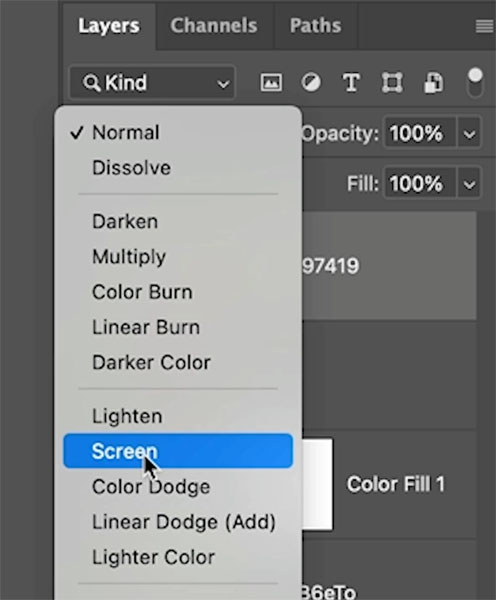The height and width of the screenshot is (600, 496).
Task: Filter for smart objects icon
Action: pos(434,82)
